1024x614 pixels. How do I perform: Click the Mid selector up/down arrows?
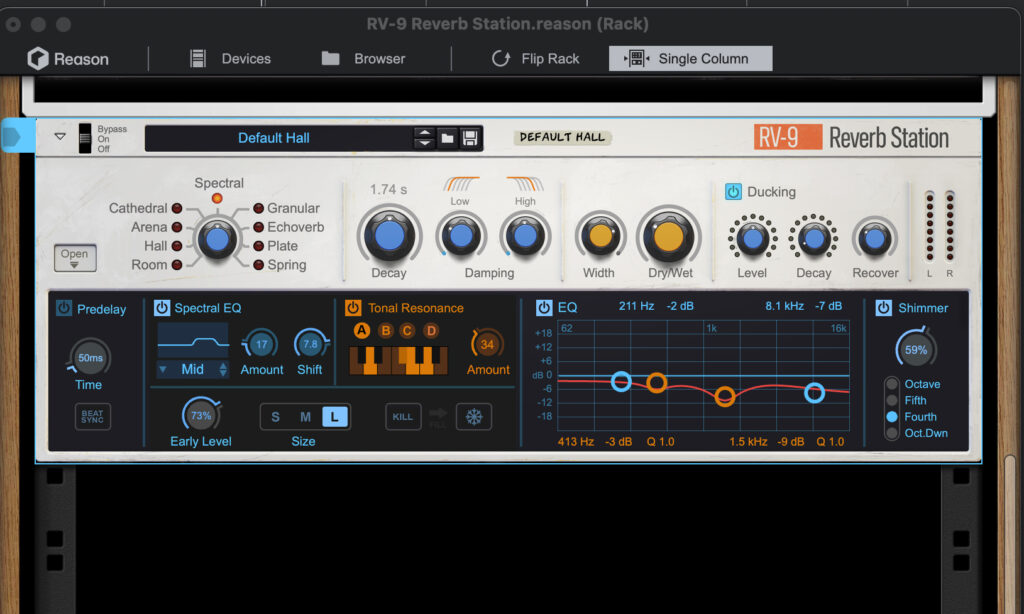pyautogui.click(x=223, y=369)
